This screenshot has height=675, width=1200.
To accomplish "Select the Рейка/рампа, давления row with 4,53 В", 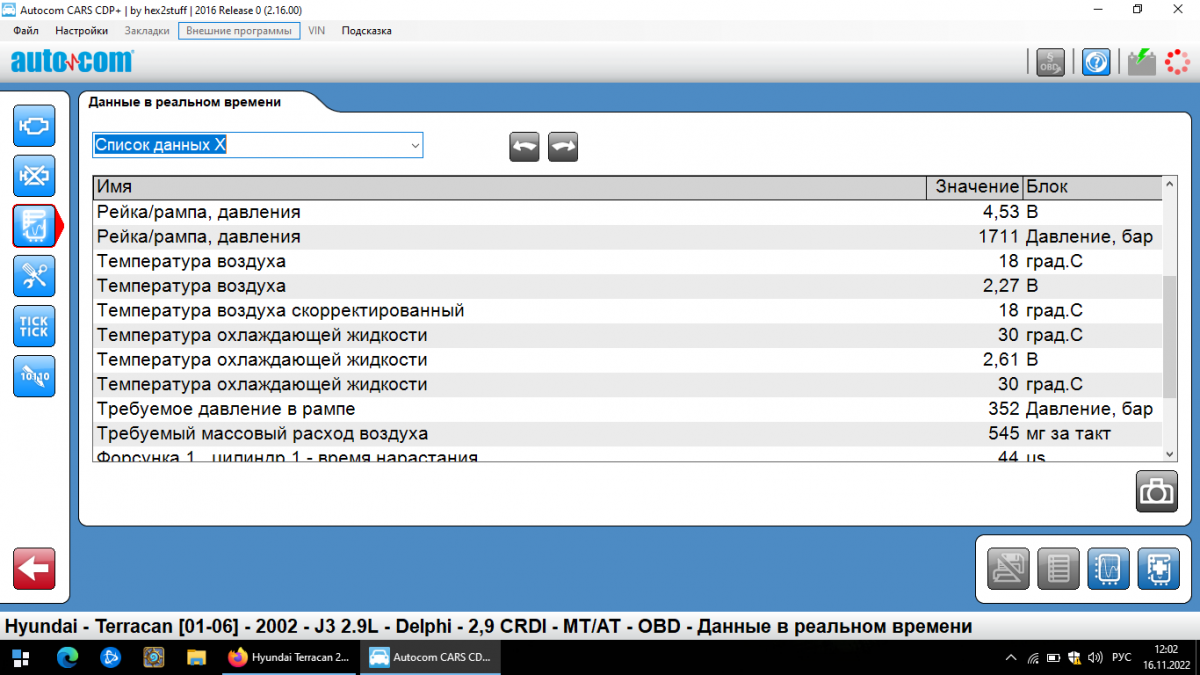I will click(x=628, y=212).
